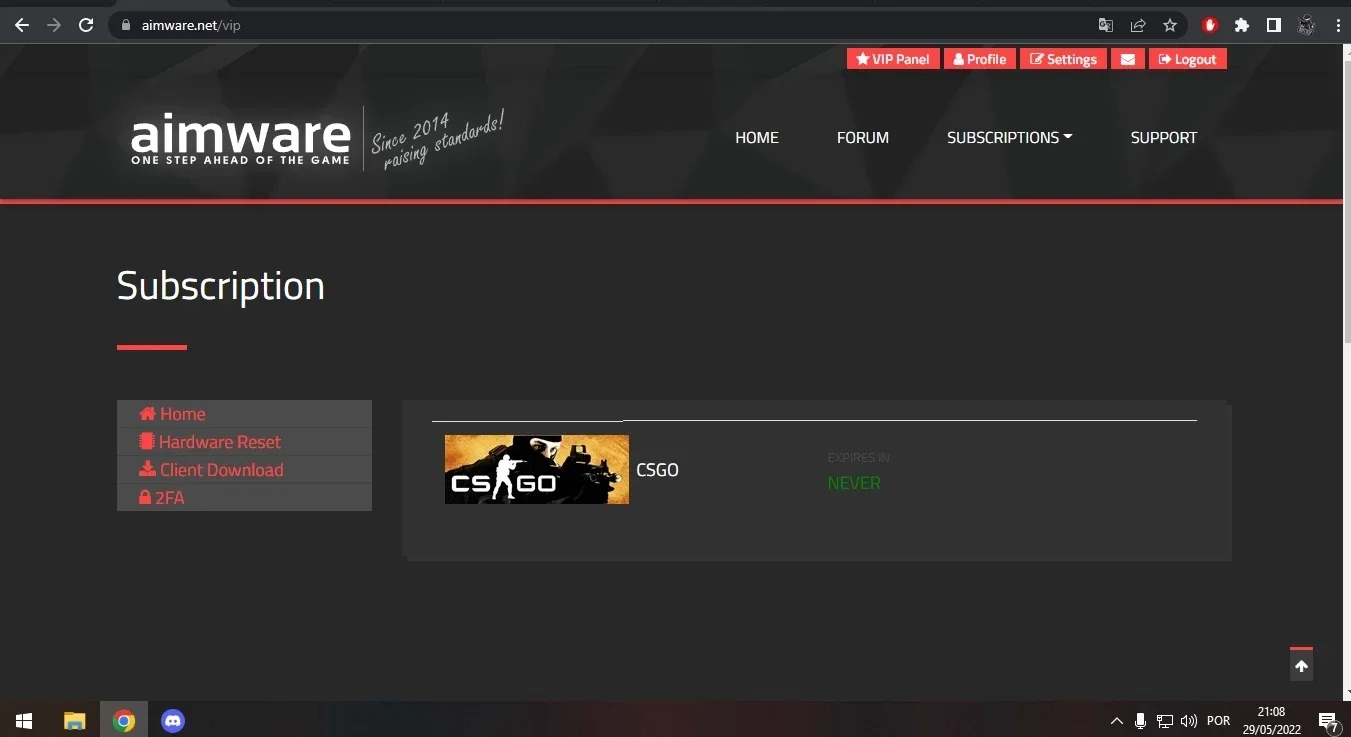Click the address bar URL field
Screen dimensions: 1351x737
click(600, 25)
